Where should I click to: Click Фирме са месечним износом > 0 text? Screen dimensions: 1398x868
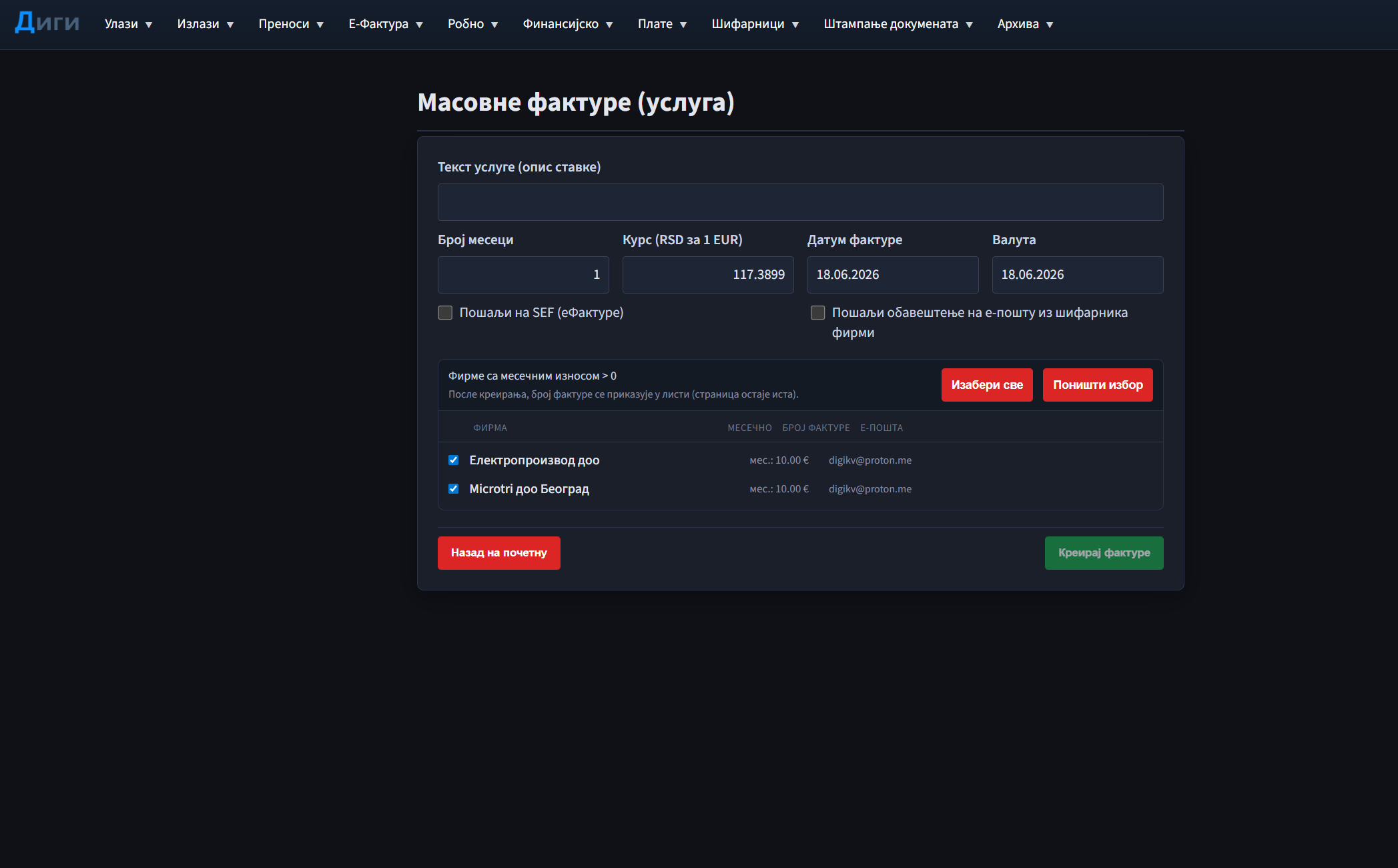[x=533, y=376]
